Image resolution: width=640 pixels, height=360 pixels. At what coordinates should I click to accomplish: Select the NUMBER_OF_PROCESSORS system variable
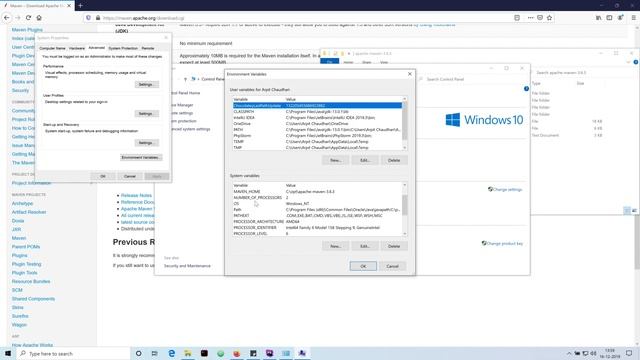pos(317,198)
